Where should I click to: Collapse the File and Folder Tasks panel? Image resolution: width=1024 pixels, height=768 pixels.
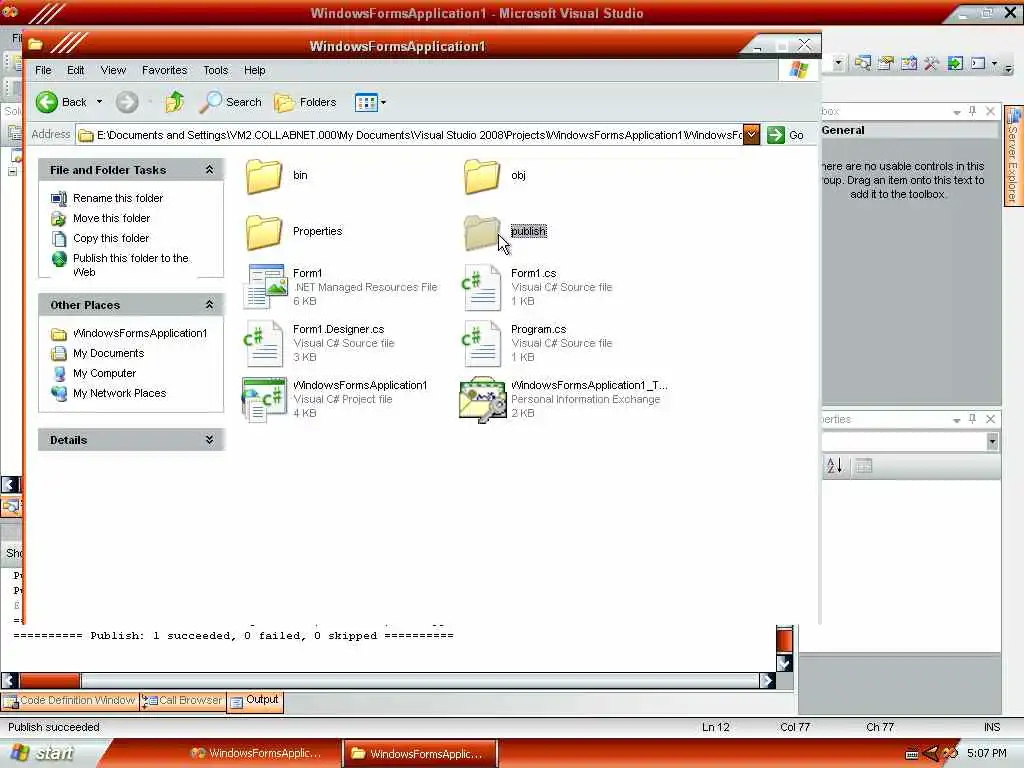(209, 170)
